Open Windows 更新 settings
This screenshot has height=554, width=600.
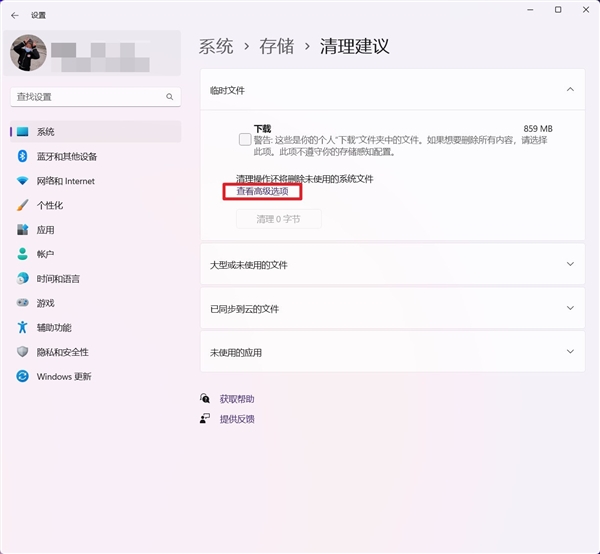pos(63,377)
